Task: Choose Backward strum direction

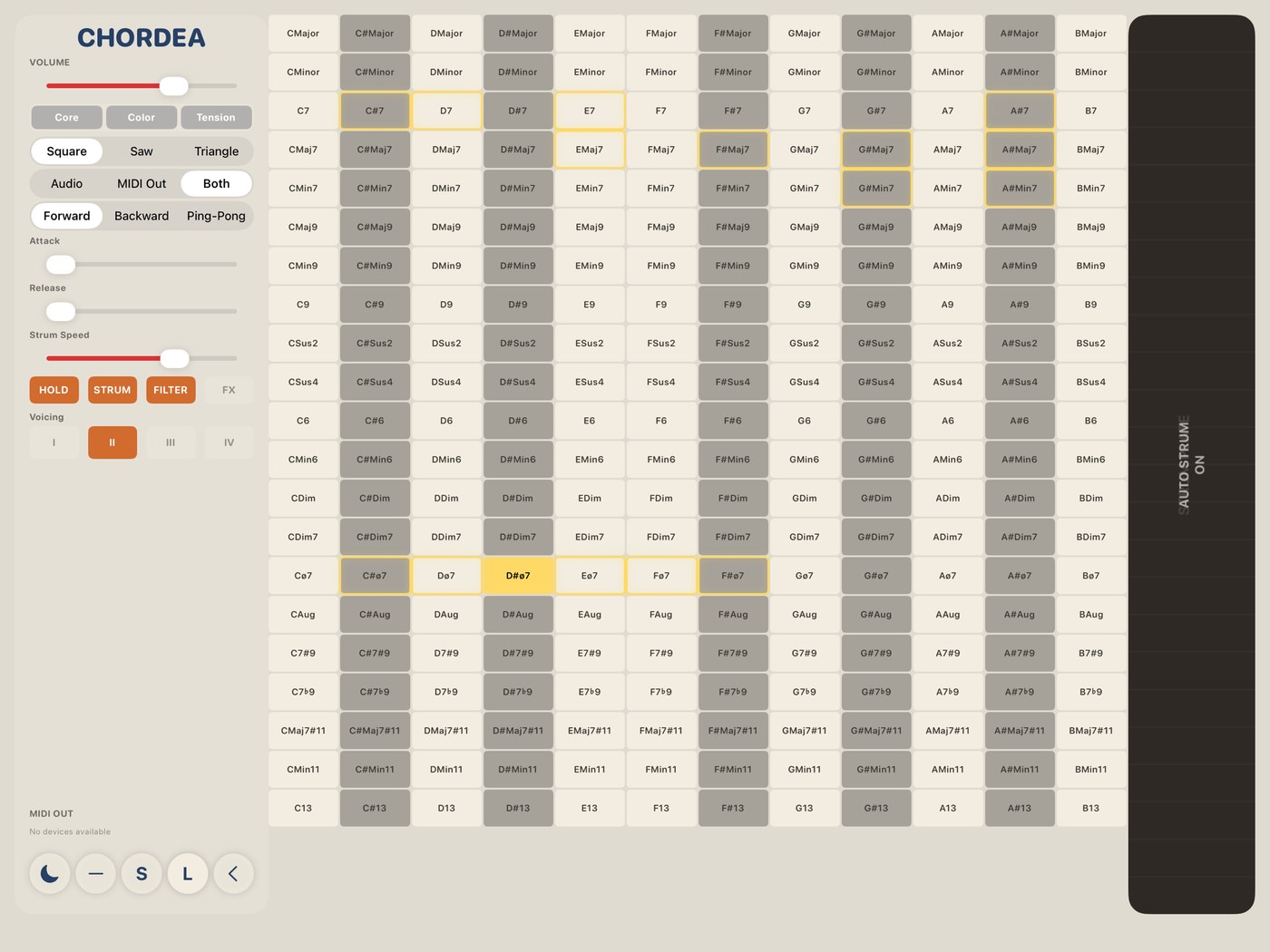Action: (x=142, y=216)
